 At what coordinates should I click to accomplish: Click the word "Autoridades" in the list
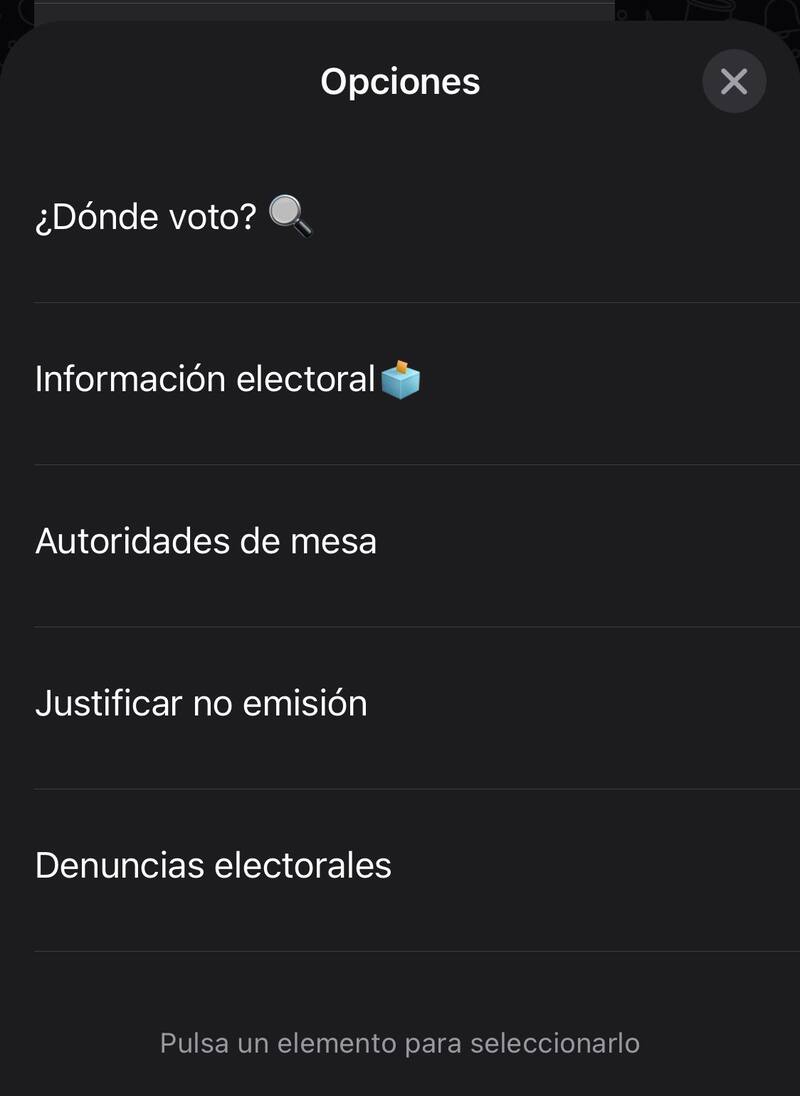click(132, 541)
